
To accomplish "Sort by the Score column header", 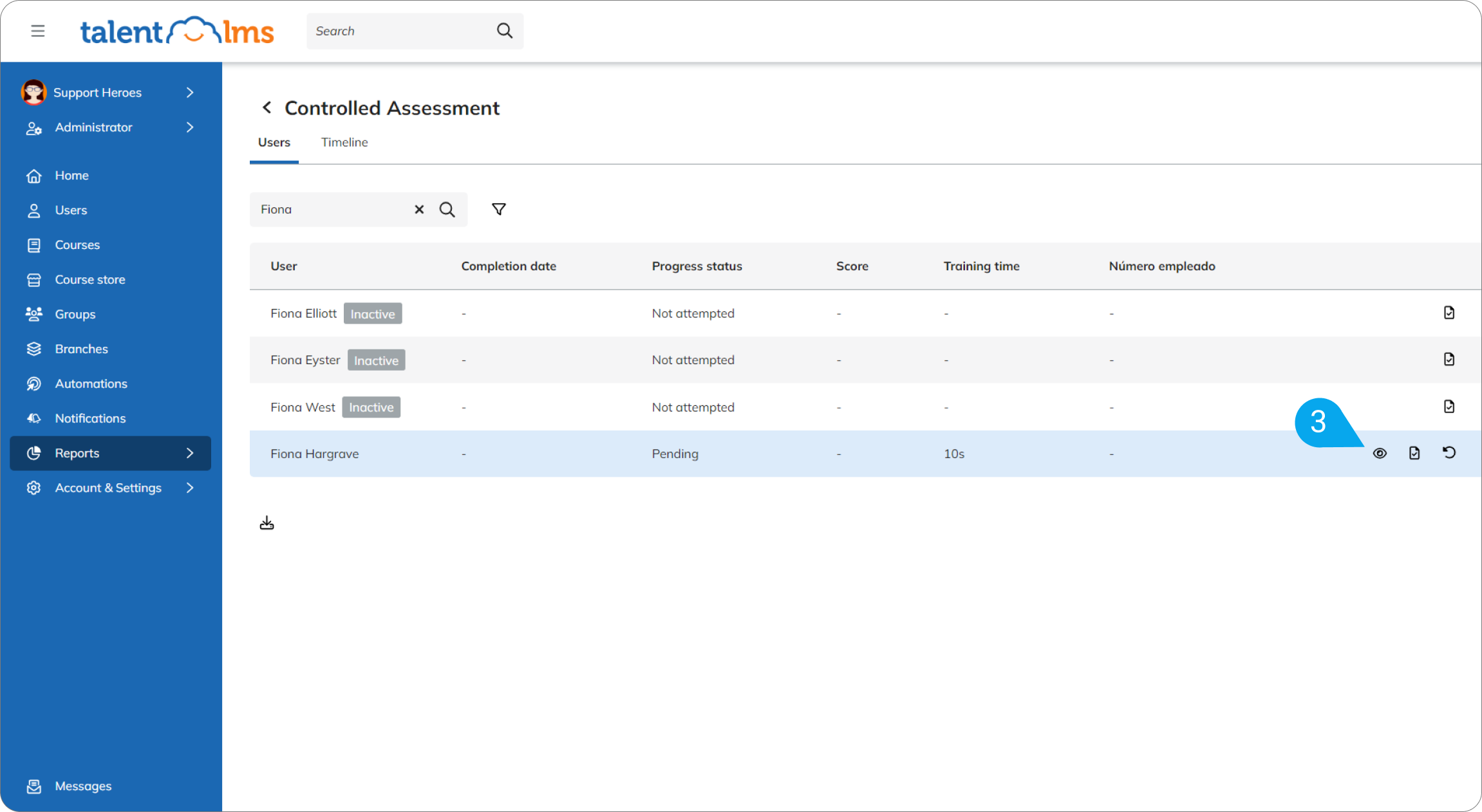I will (x=852, y=266).
